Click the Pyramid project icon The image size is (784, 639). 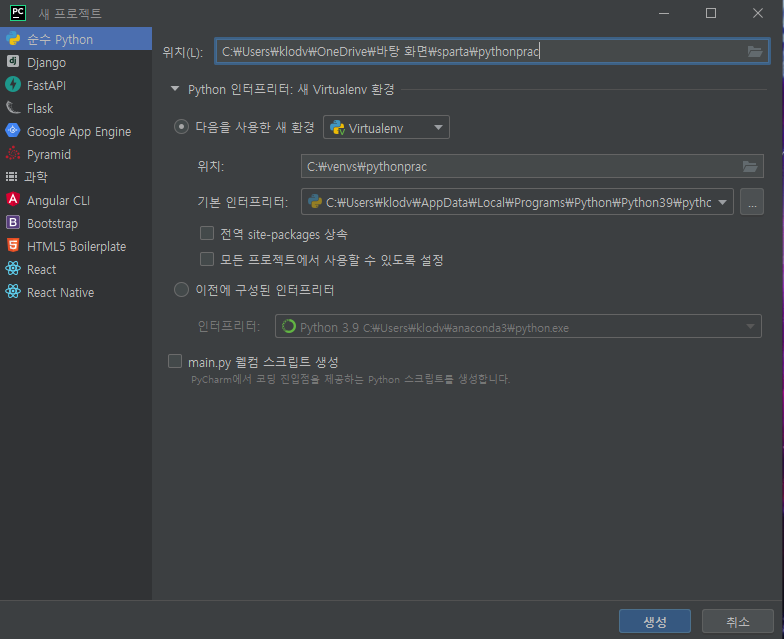(13, 154)
